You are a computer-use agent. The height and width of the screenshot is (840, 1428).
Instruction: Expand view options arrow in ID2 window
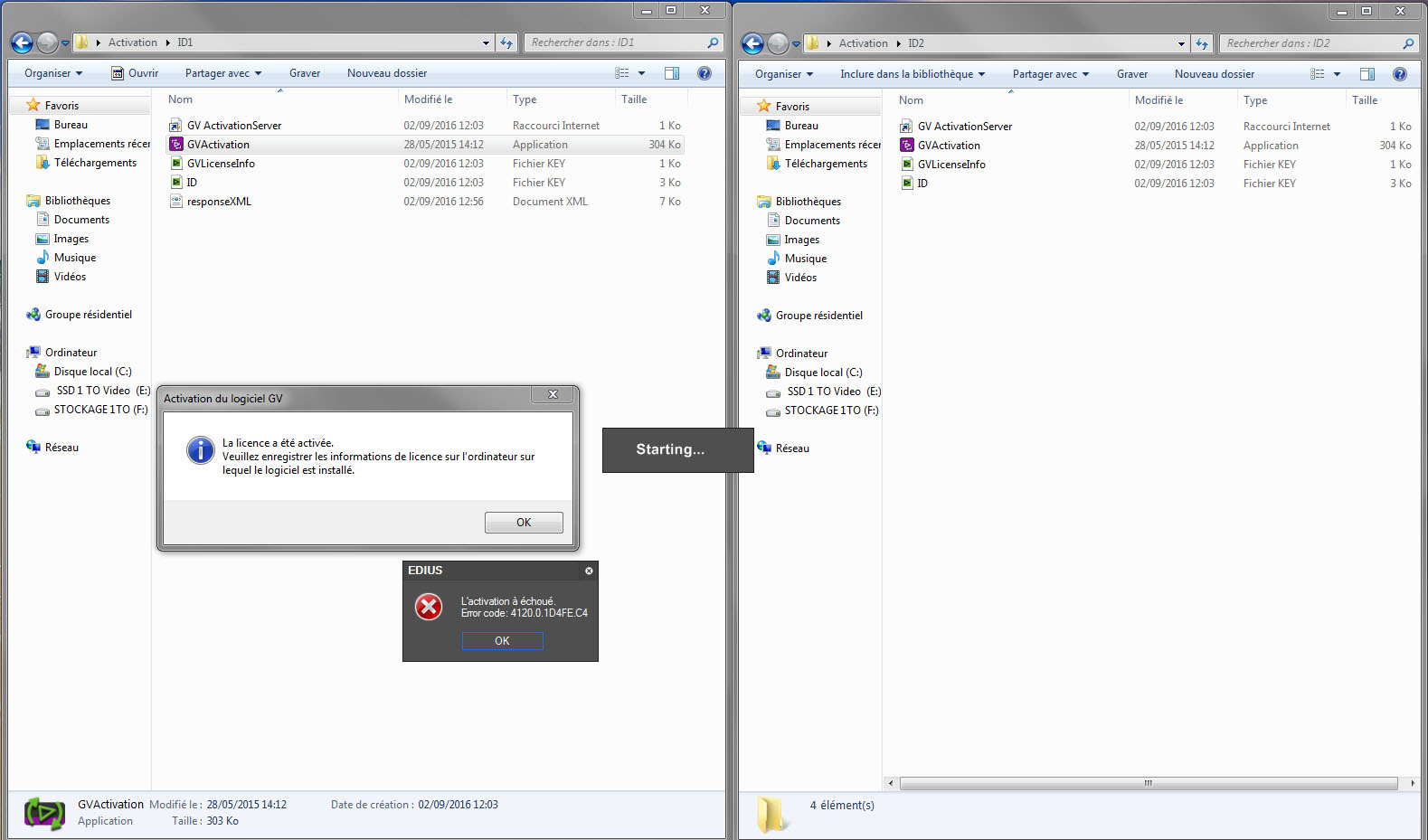pyautogui.click(x=1337, y=74)
